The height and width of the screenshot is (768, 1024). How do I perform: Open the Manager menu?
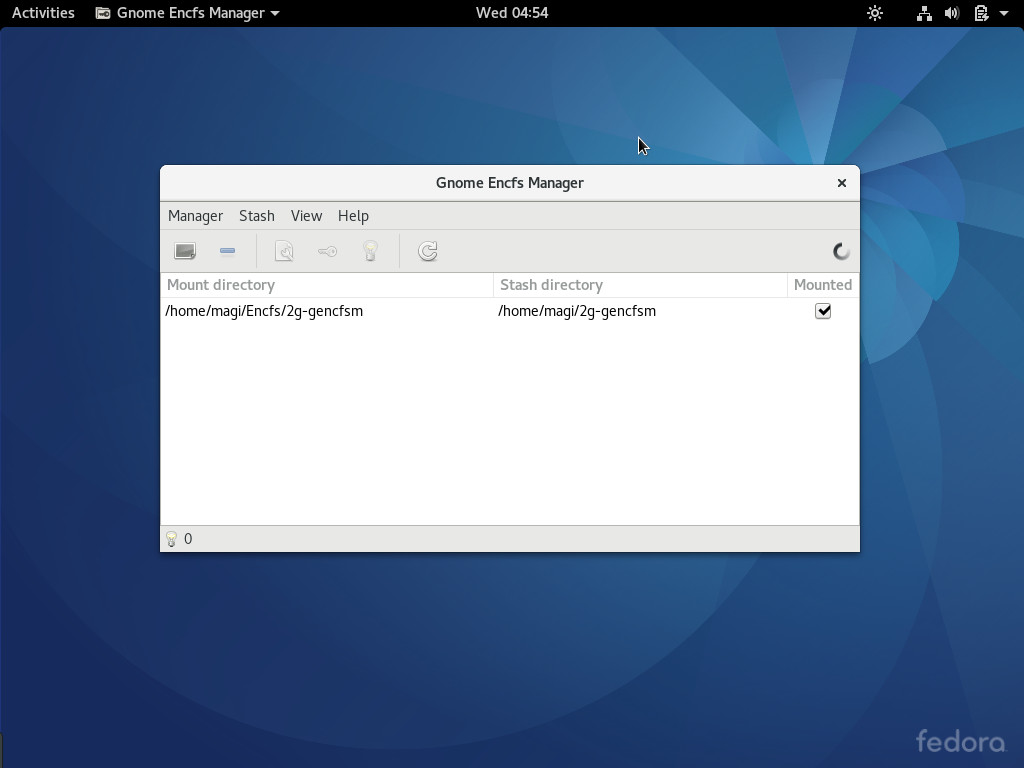click(x=195, y=216)
